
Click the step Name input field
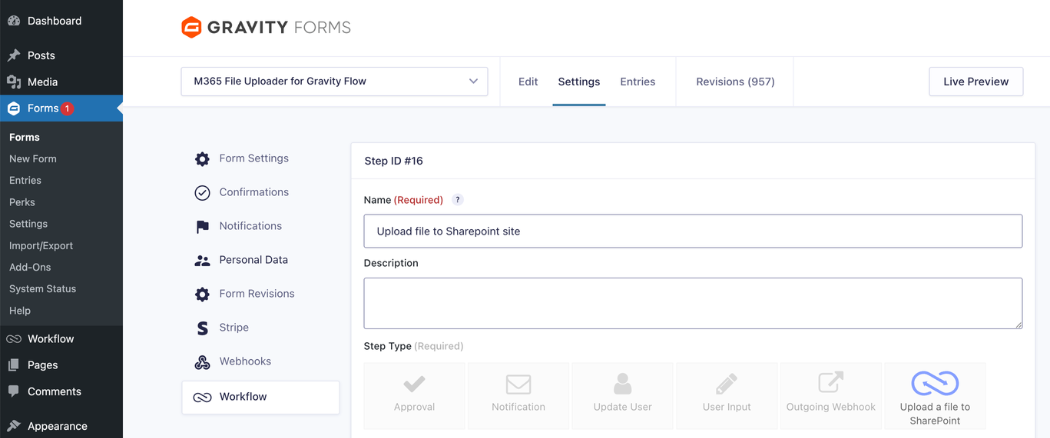click(693, 231)
